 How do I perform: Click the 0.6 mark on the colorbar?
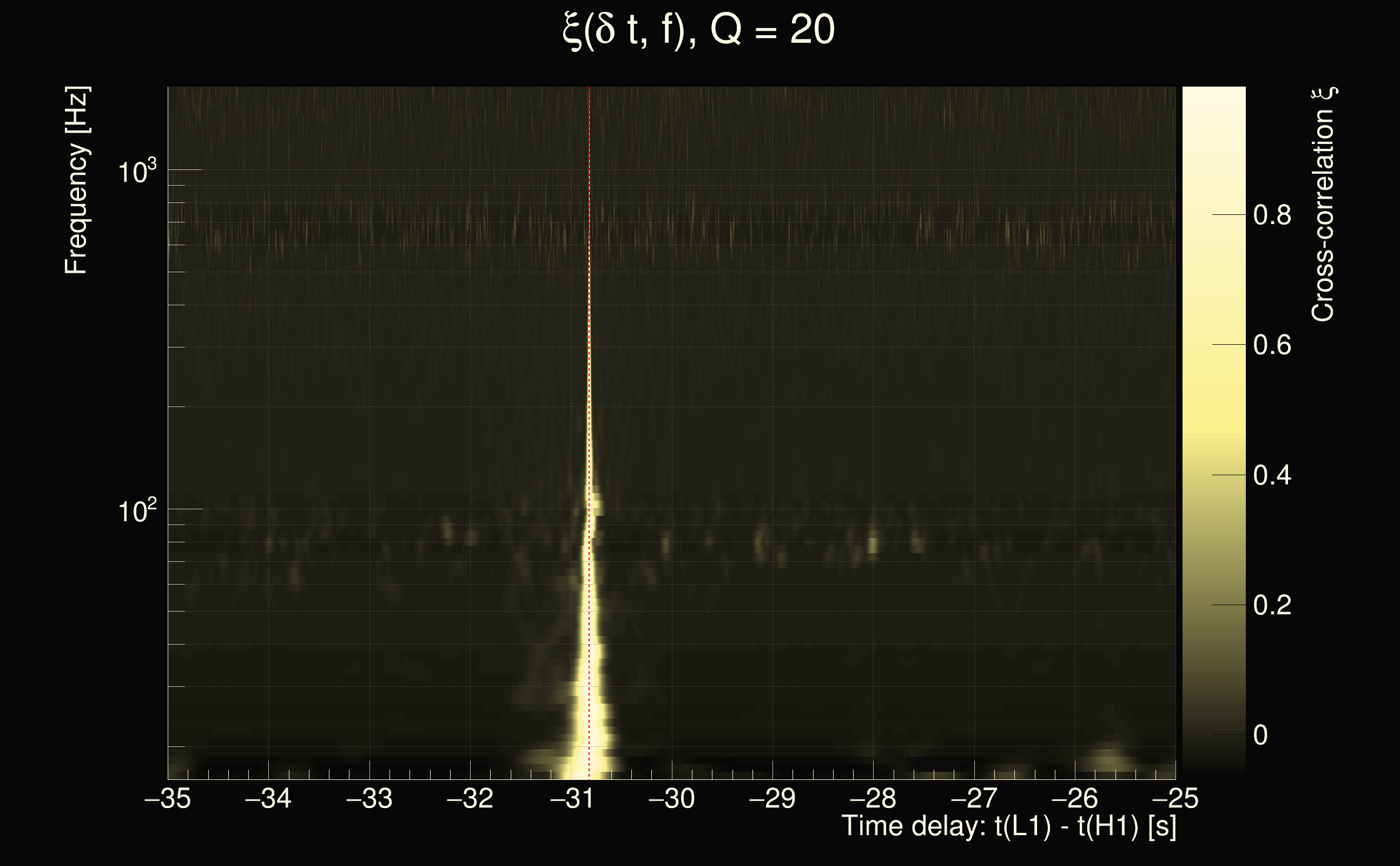click(x=1272, y=345)
